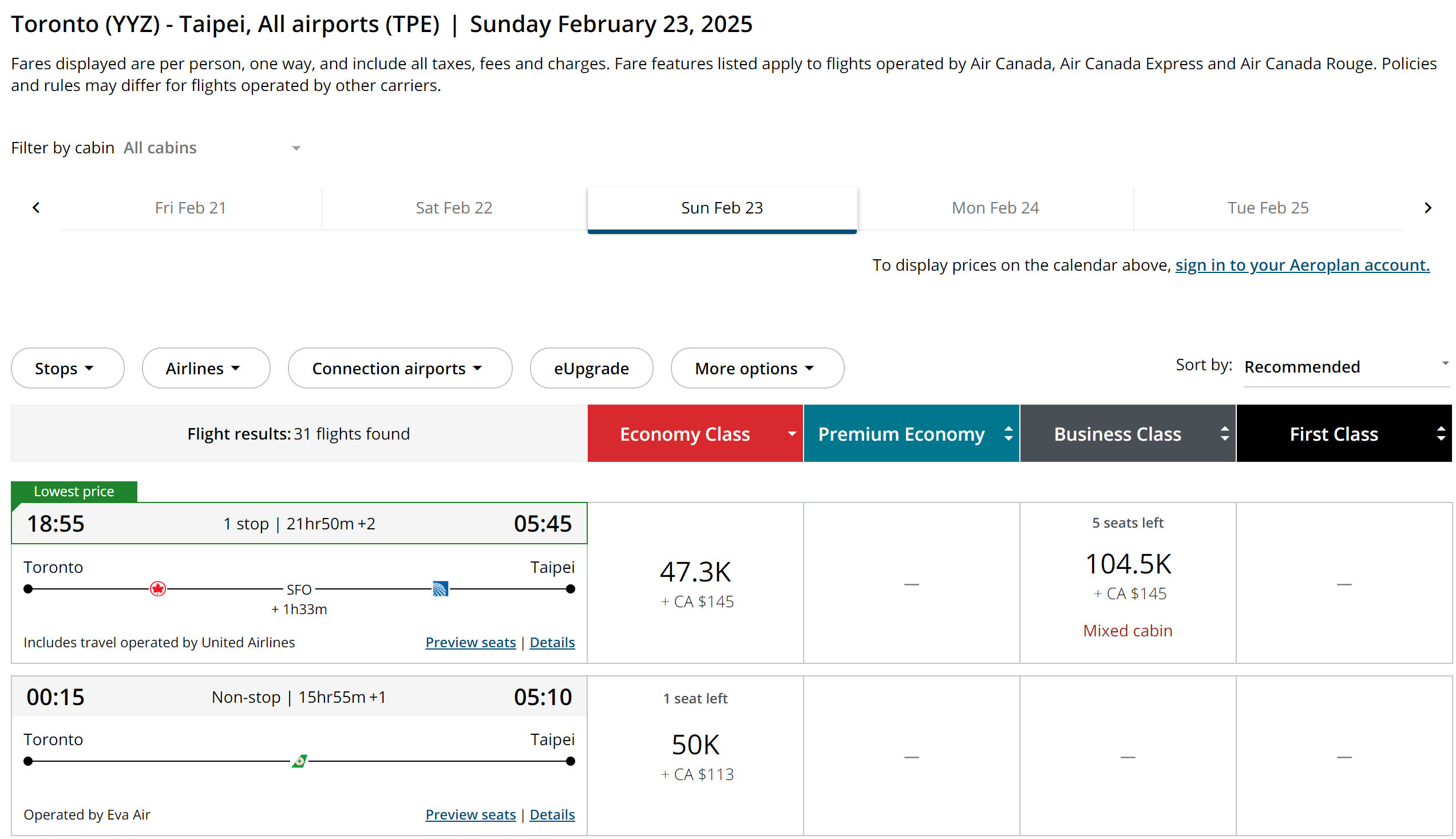This screenshot has width=1456, height=839.
Task: Select Sat Feb 22 date tab
Action: coord(454,207)
